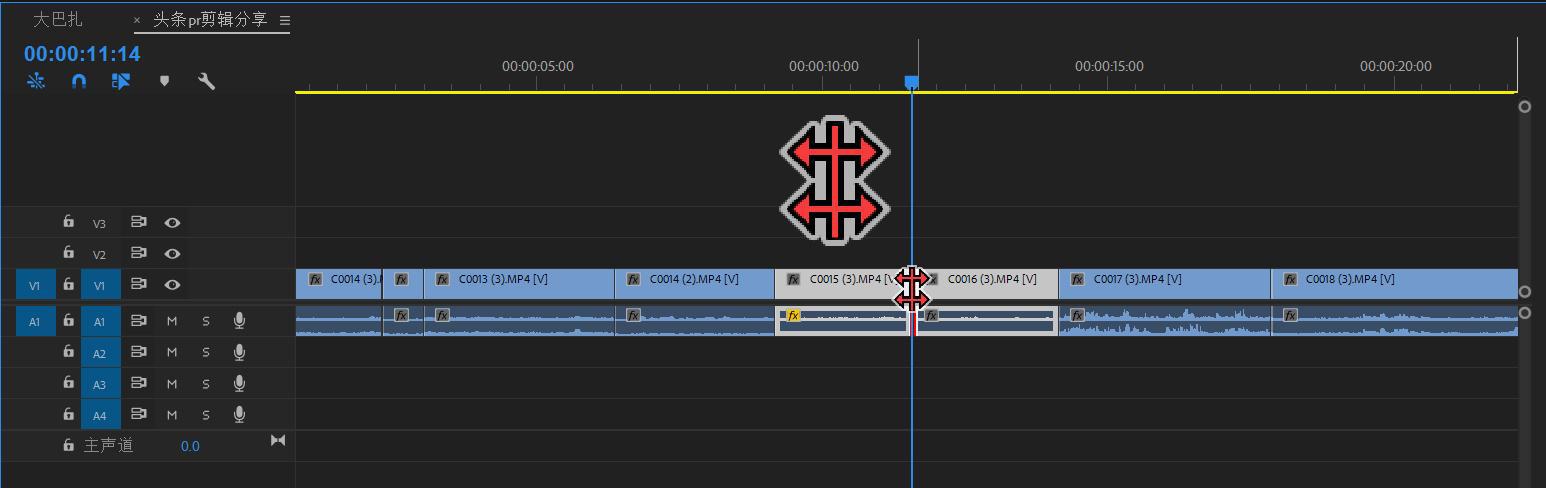Solo track A4

[206, 414]
